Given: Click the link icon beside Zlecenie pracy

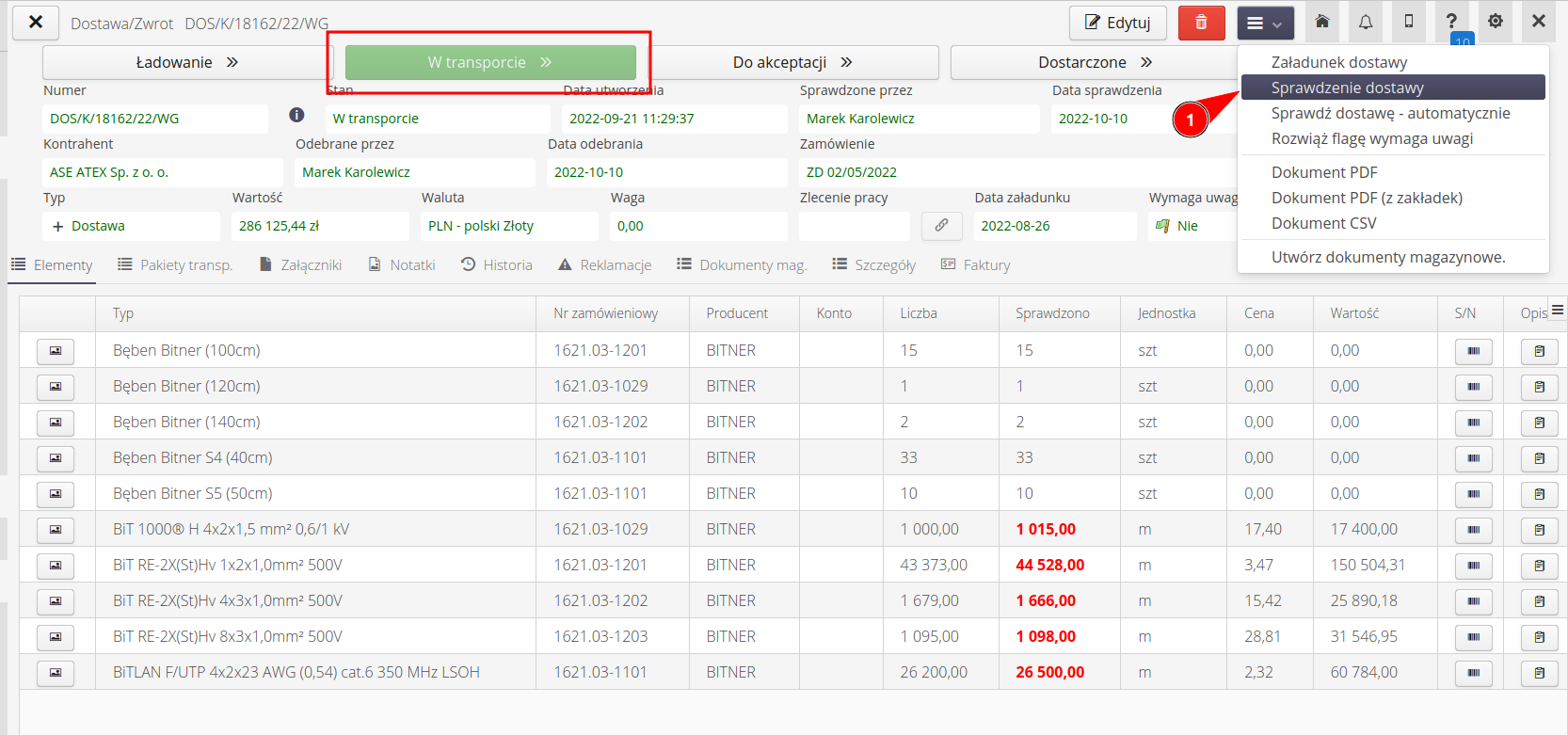Looking at the screenshot, I should (x=941, y=226).
